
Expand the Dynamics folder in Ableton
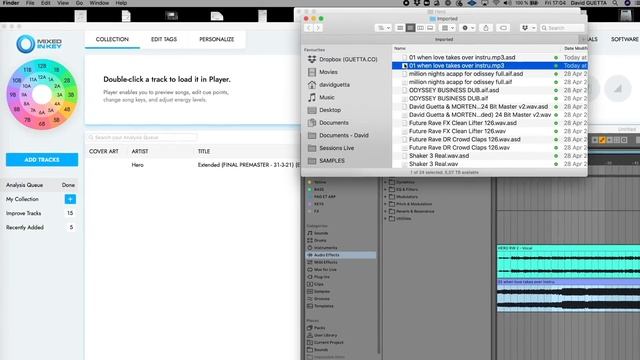[x=385, y=182]
